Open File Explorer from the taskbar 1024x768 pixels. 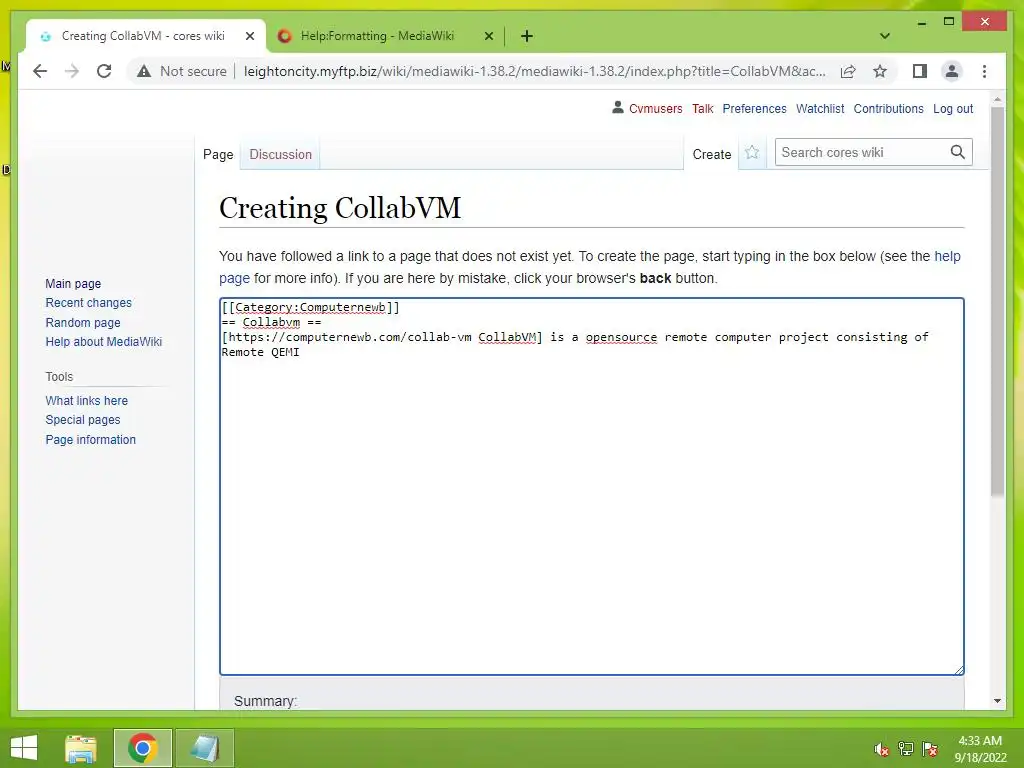(x=81, y=748)
